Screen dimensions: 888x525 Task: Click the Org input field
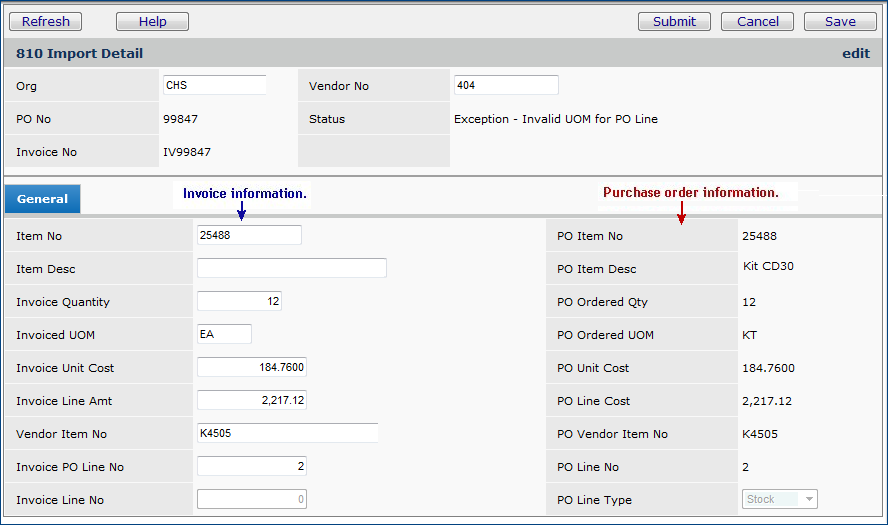214,86
